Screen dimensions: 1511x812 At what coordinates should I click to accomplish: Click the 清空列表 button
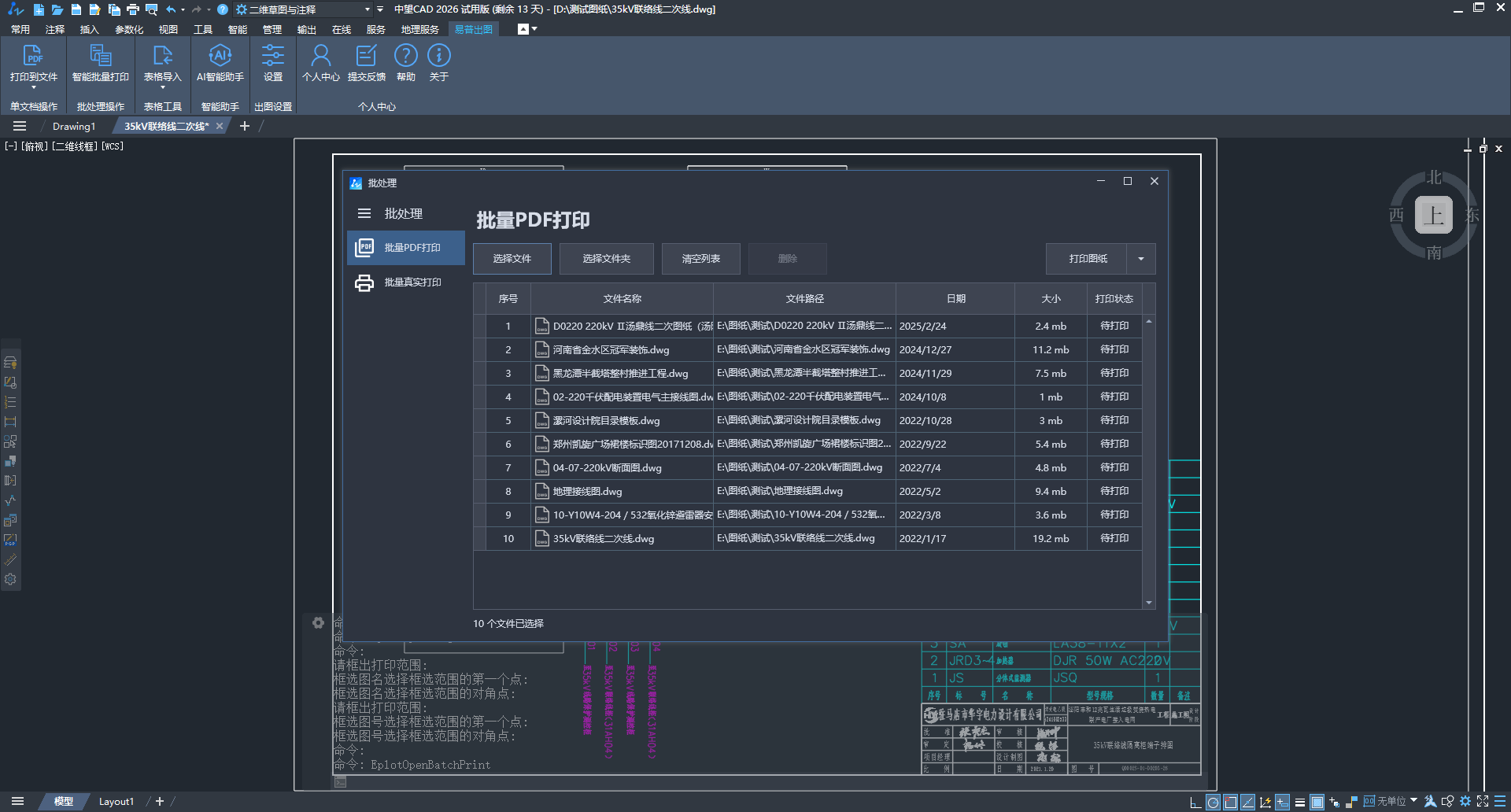coord(700,259)
